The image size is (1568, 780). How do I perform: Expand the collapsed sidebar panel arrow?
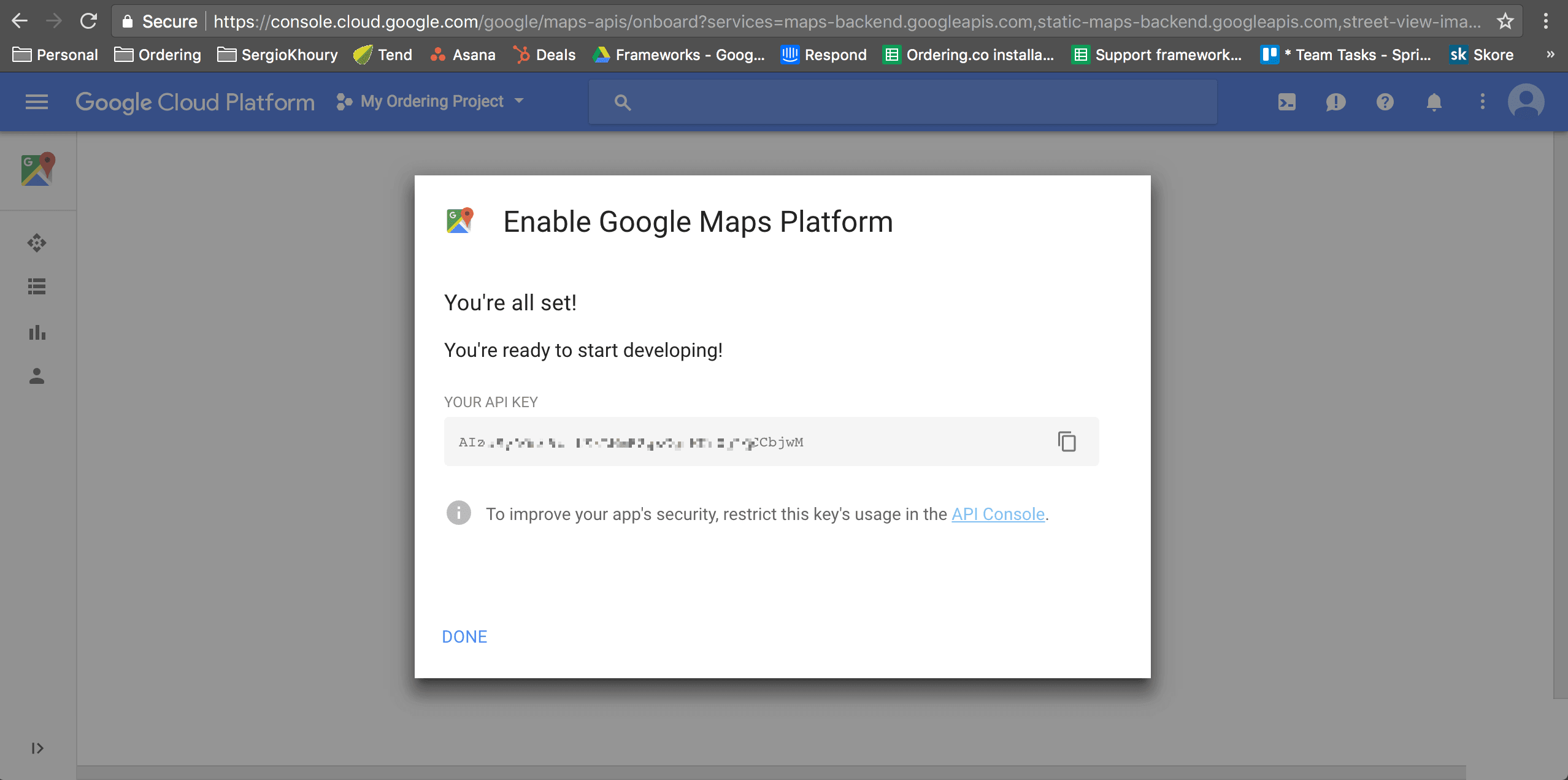click(37, 748)
